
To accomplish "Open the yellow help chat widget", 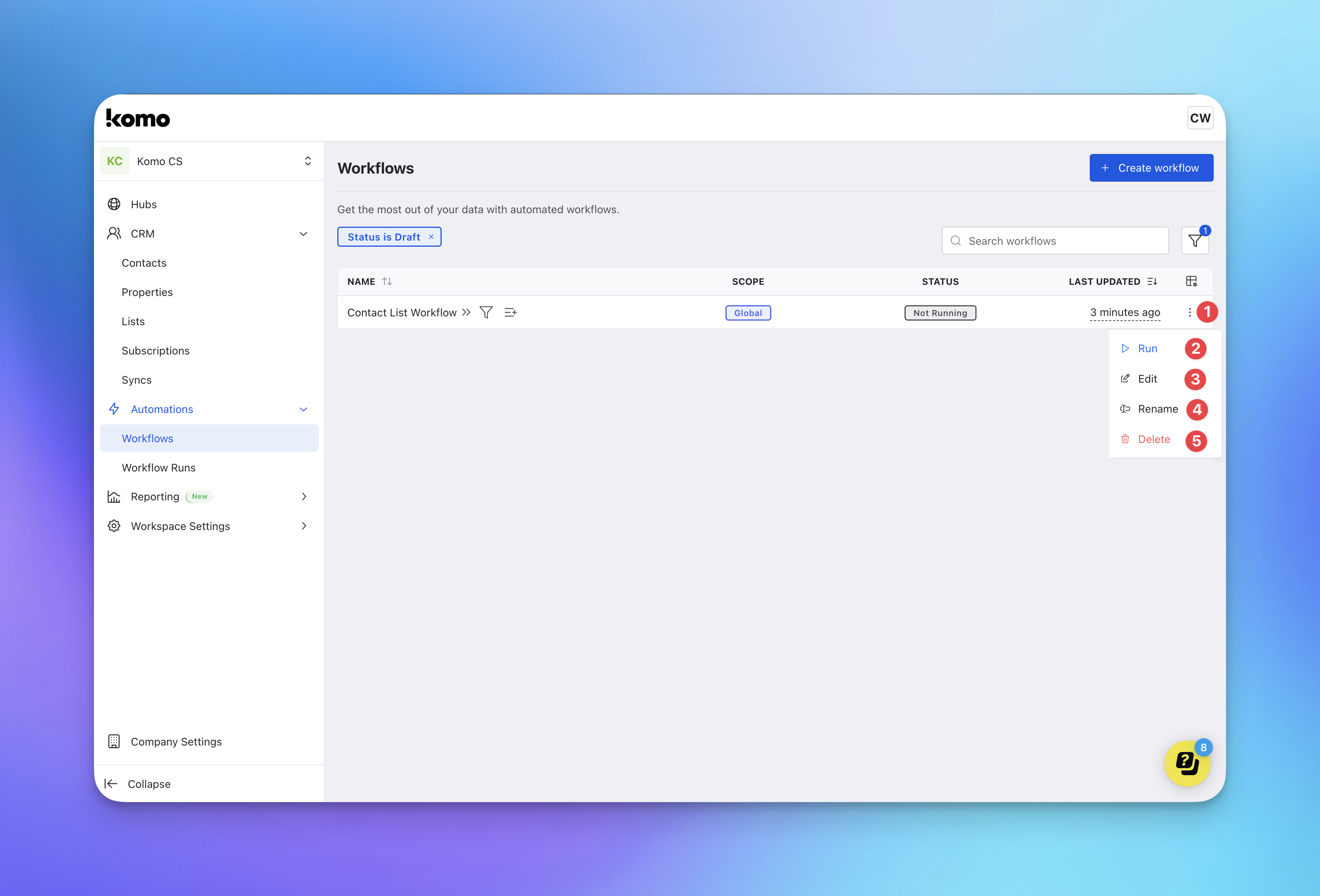I will [1186, 763].
